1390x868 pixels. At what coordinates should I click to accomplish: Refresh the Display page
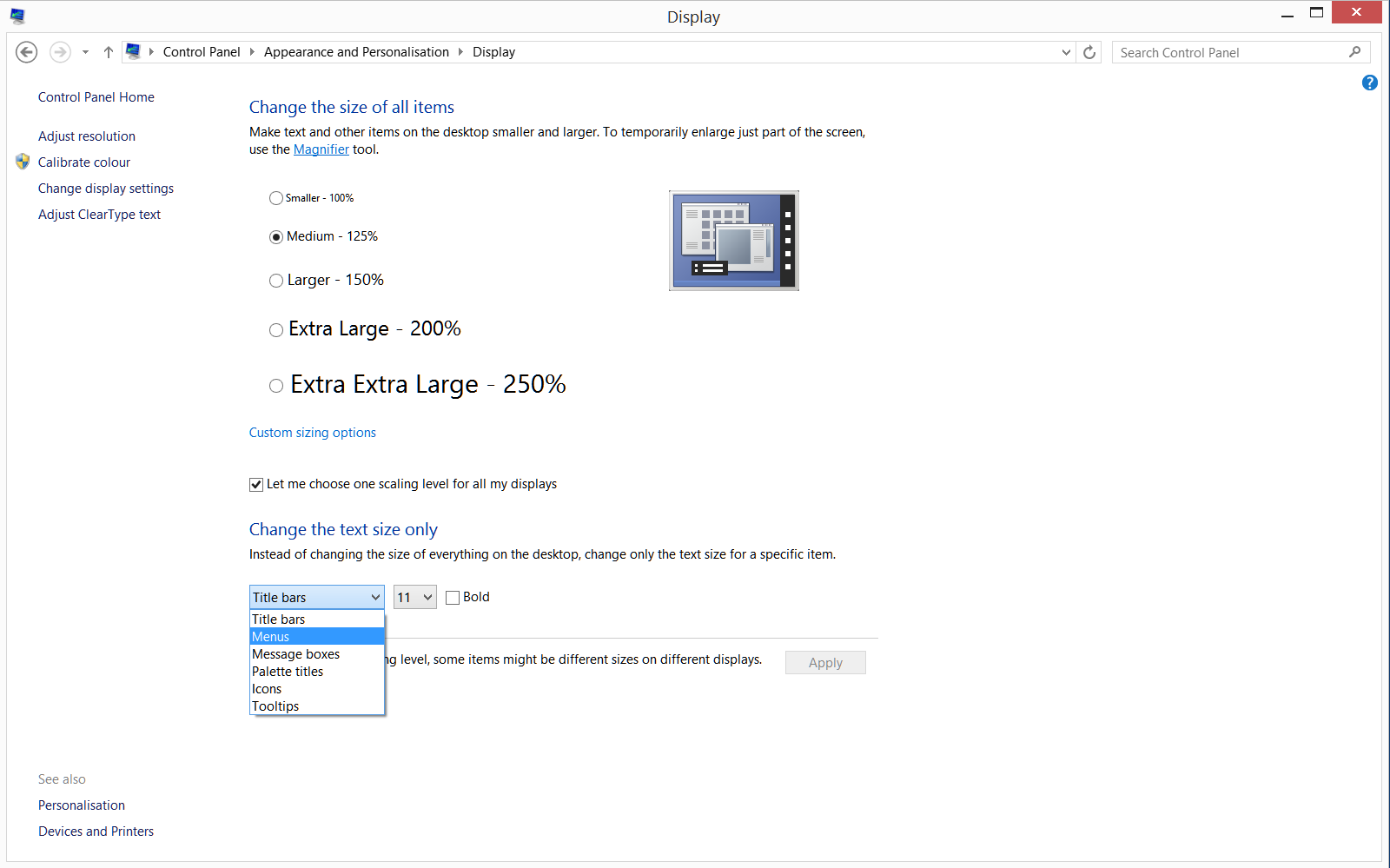(x=1089, y=52)
